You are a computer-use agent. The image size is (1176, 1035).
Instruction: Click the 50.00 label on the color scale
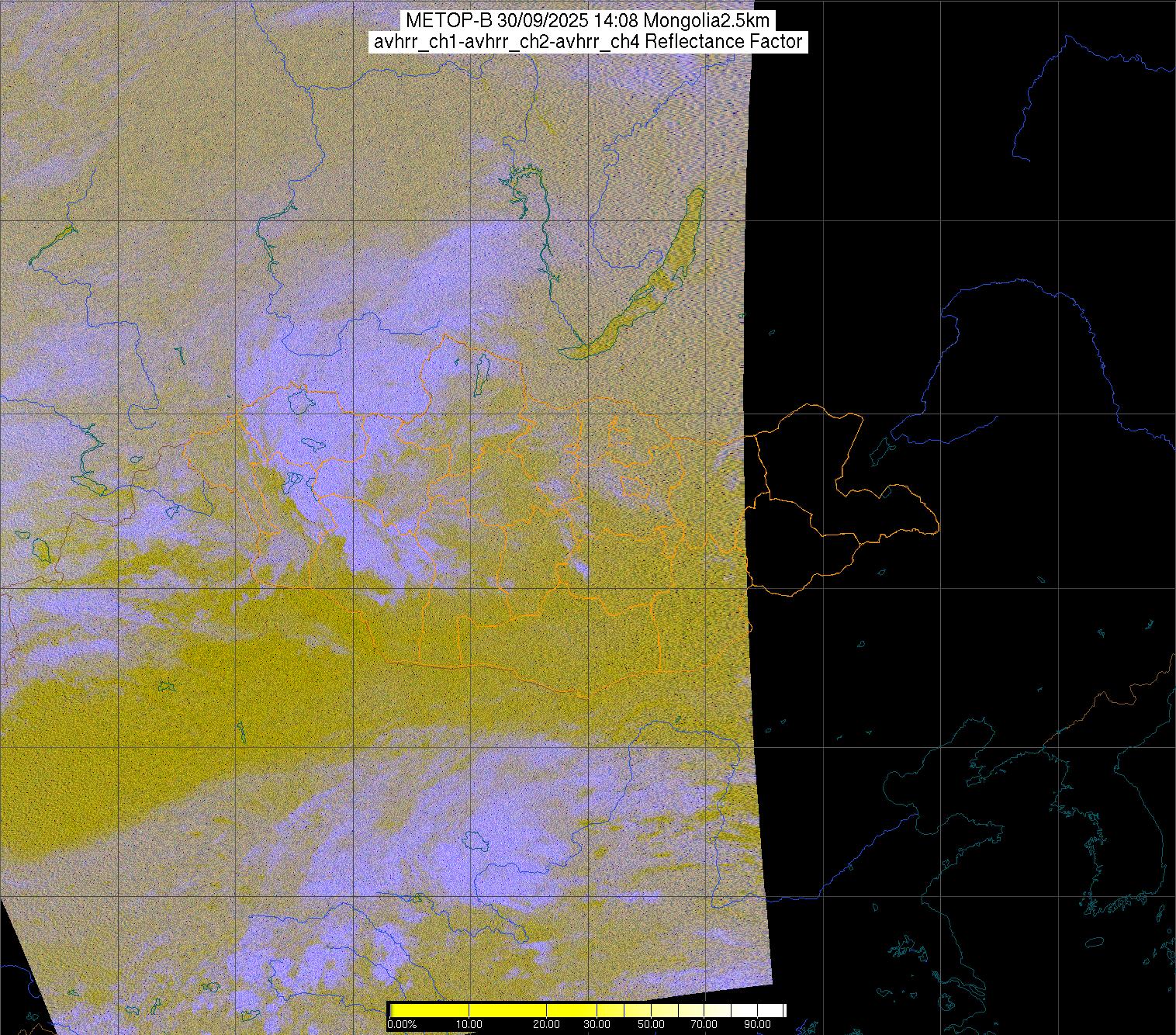pos(652,1025)
